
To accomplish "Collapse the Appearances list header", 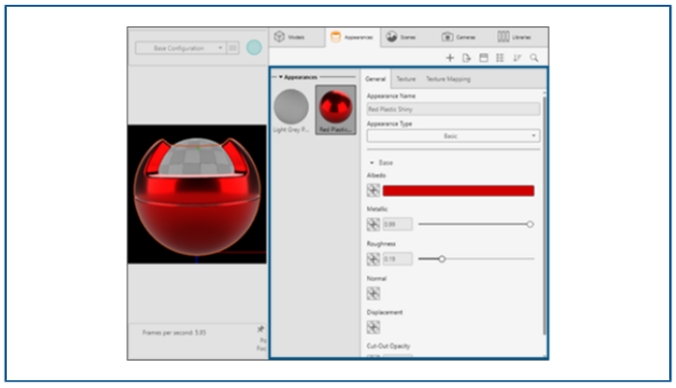I will click(x=281, y=77).
